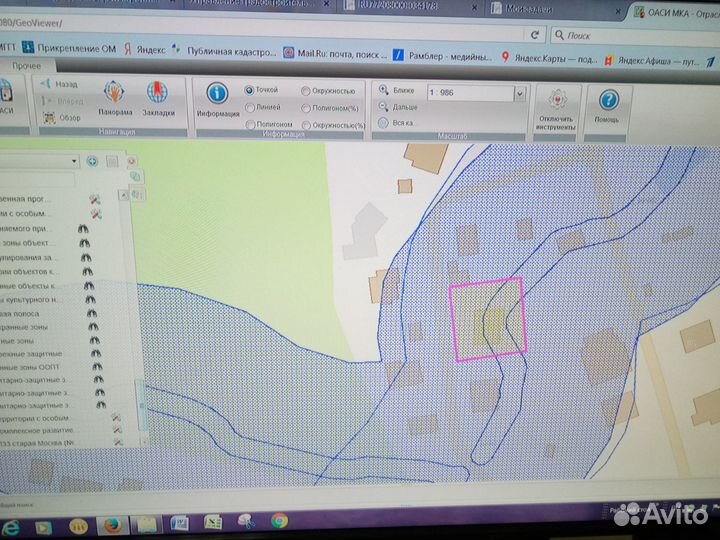The width and height of the screenshot is (720, 540).
Task: Zoom out with Дальше tool
Action: [x=384, y=106]
